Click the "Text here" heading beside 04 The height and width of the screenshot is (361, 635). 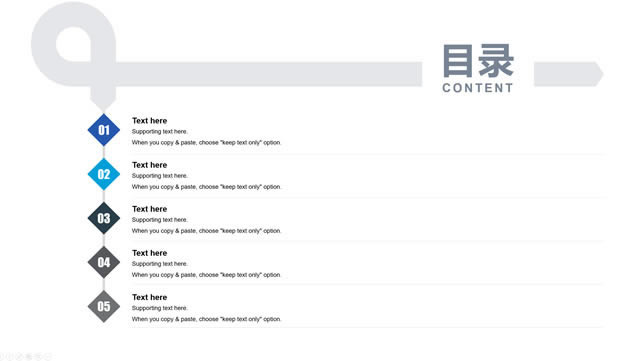click(149, 253)
